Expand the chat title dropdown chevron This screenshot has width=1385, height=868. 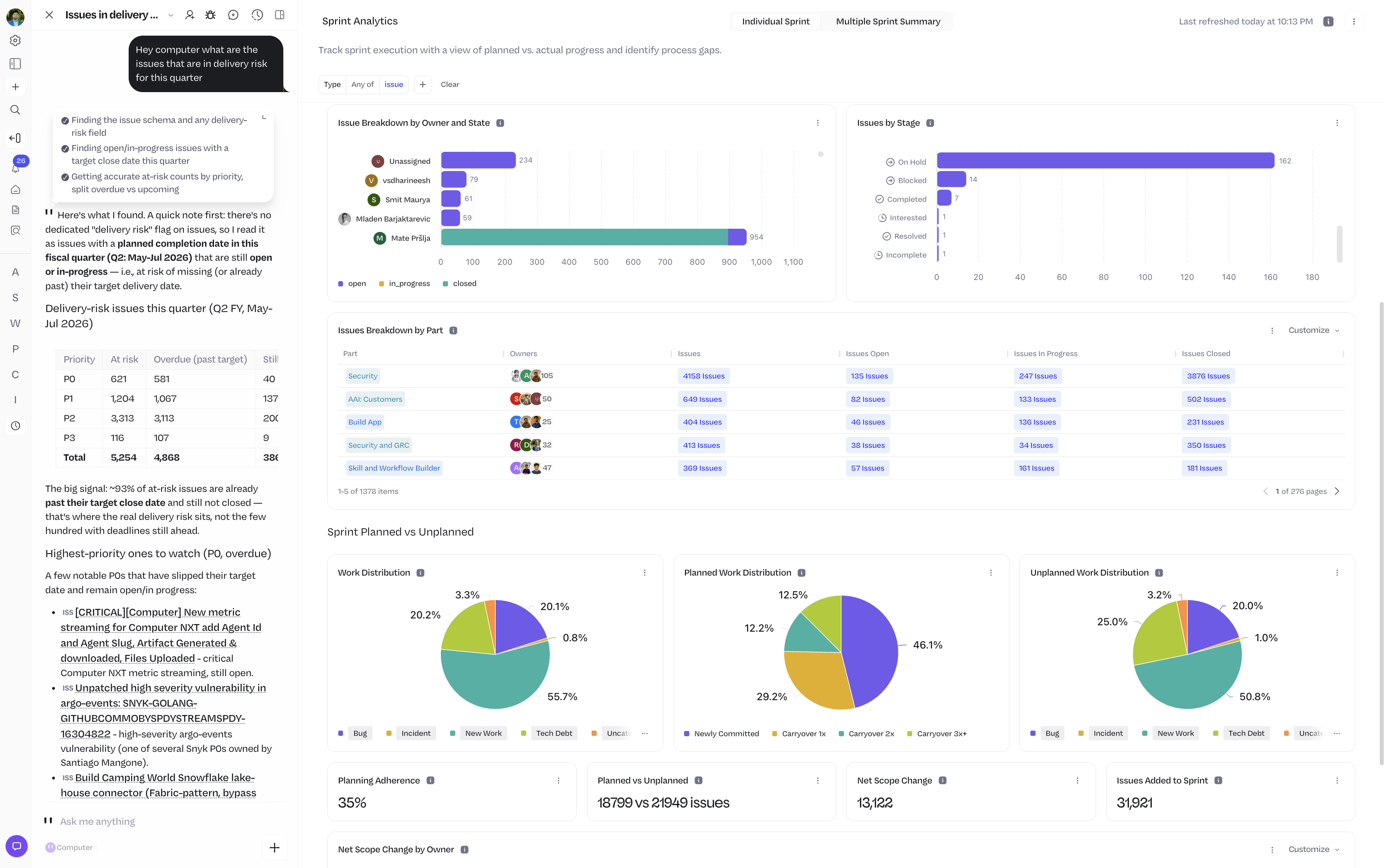click(x=171, y=16)
